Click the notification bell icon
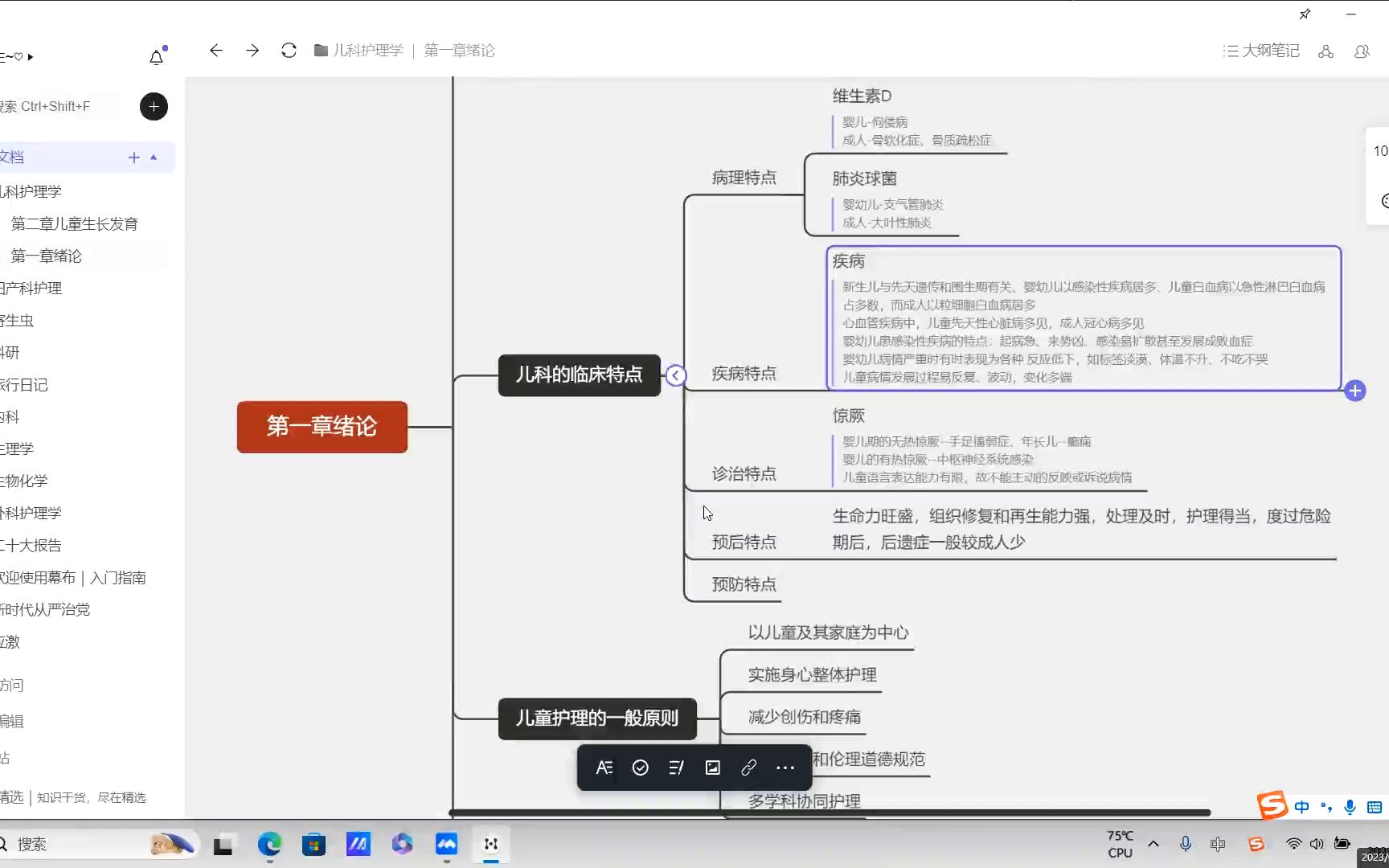Viewport: 1389px width, 868px height. click(156, 56)
